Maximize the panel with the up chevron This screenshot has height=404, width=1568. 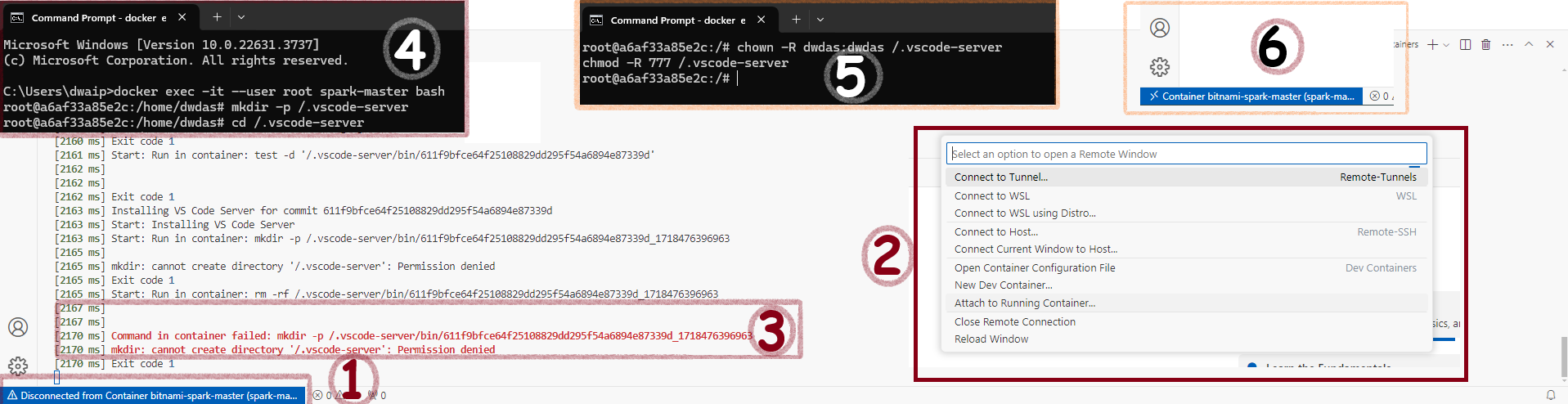point(1529,44)
